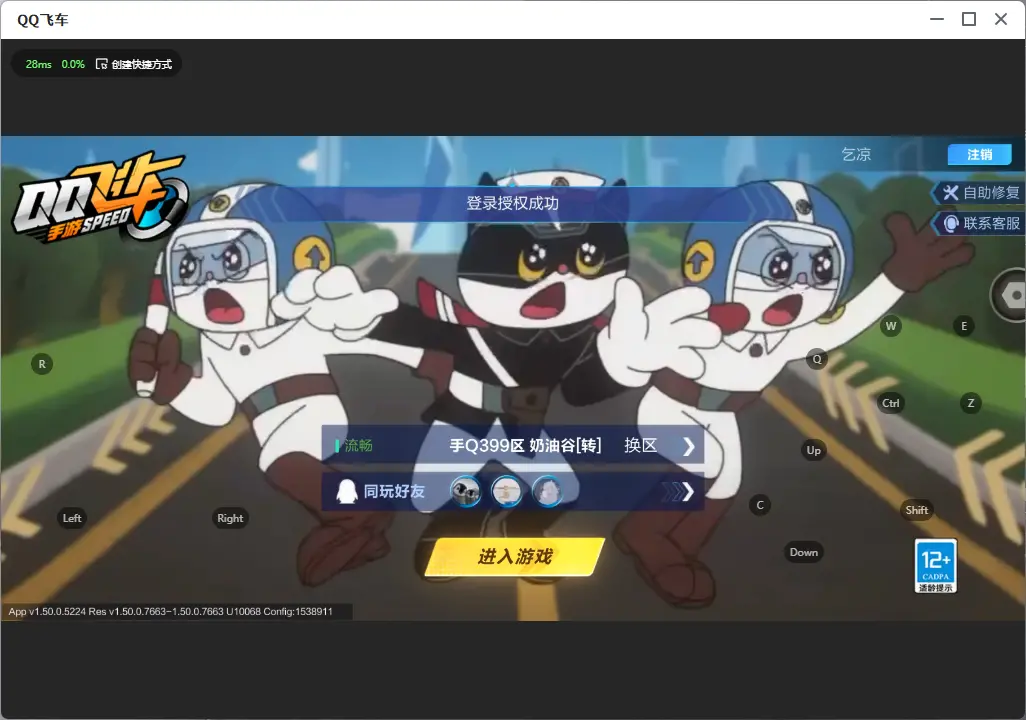Open the 12+ CADPA age rating notice
The image size is (1026, 720).
pyautogui.click(x=936, y=566)
